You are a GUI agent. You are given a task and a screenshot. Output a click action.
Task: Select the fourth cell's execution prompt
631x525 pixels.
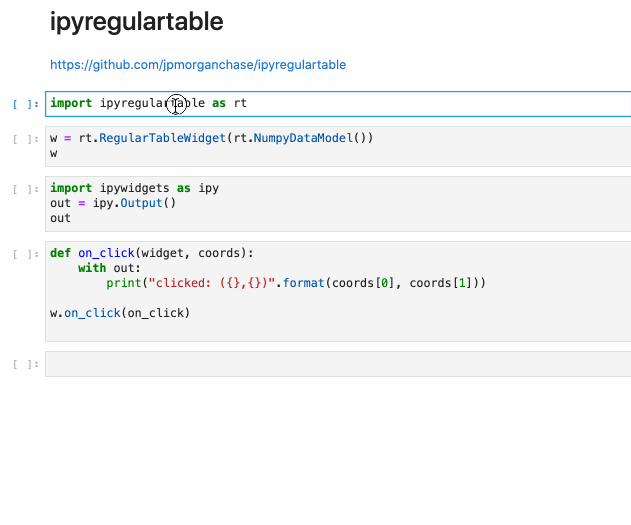pyautogui.click(x=27, y=254)
